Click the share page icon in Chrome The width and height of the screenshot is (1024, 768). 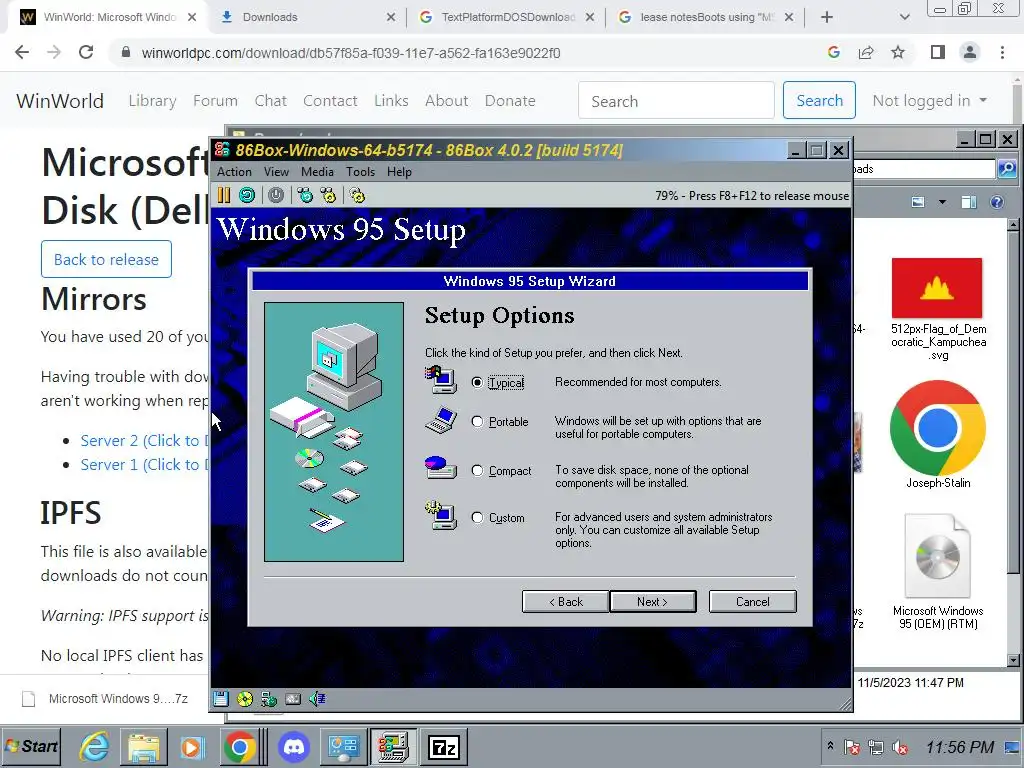tap(866, 53)
